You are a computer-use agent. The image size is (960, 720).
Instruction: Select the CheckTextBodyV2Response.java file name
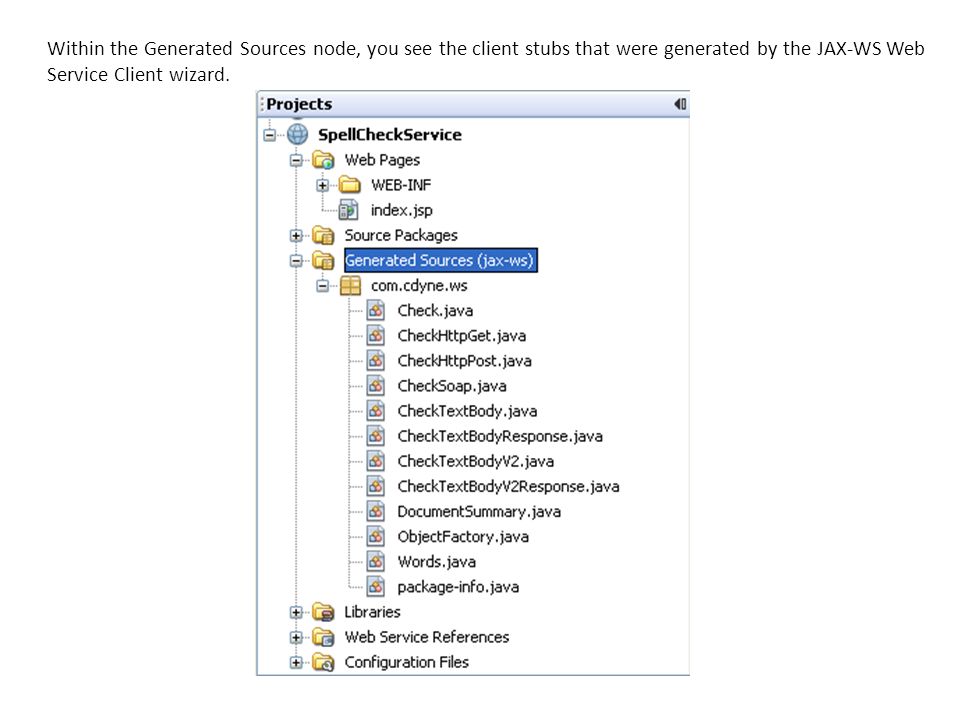pyautogui.click(x=509, y=486)
